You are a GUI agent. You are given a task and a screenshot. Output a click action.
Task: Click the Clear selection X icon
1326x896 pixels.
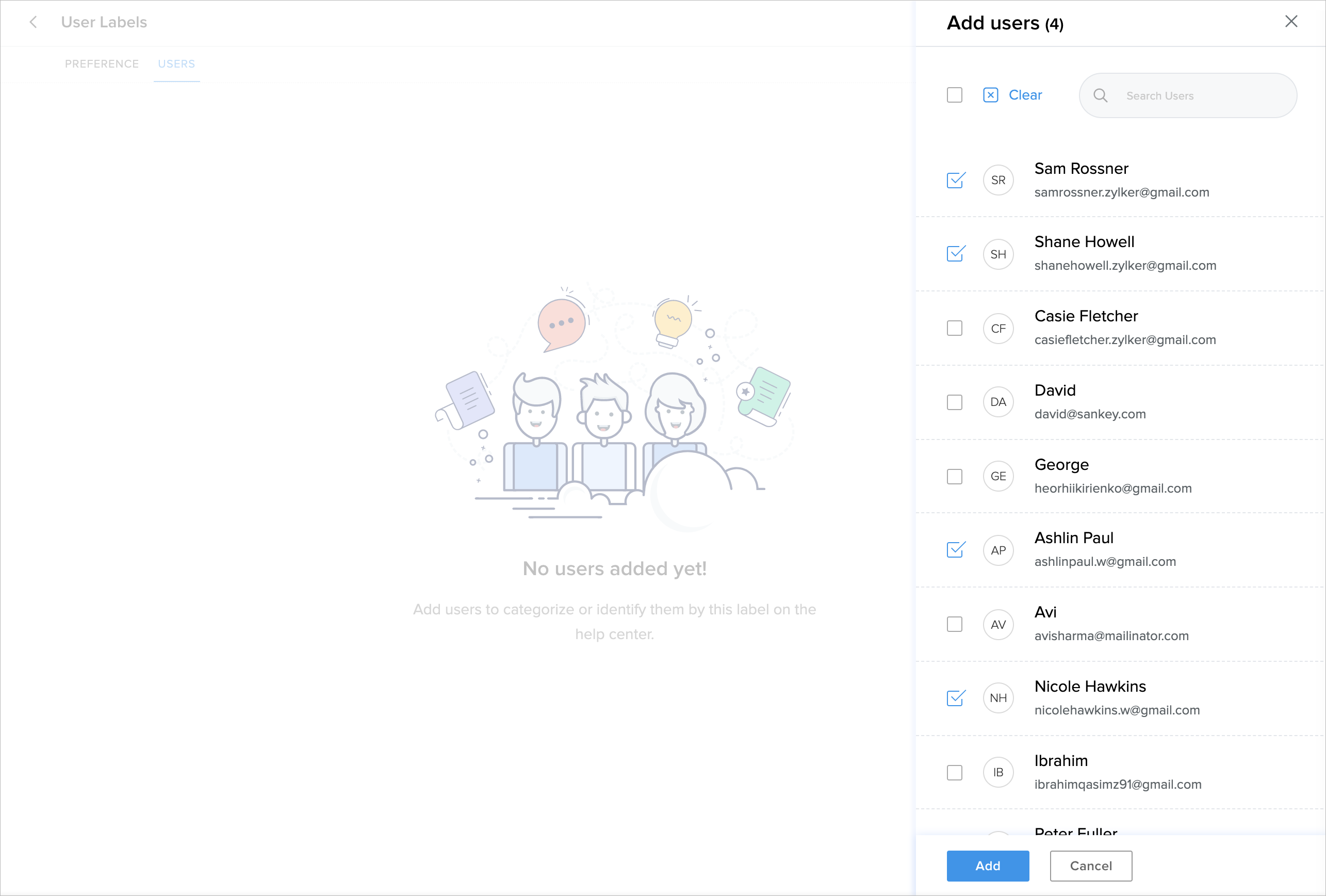(991, 95)
